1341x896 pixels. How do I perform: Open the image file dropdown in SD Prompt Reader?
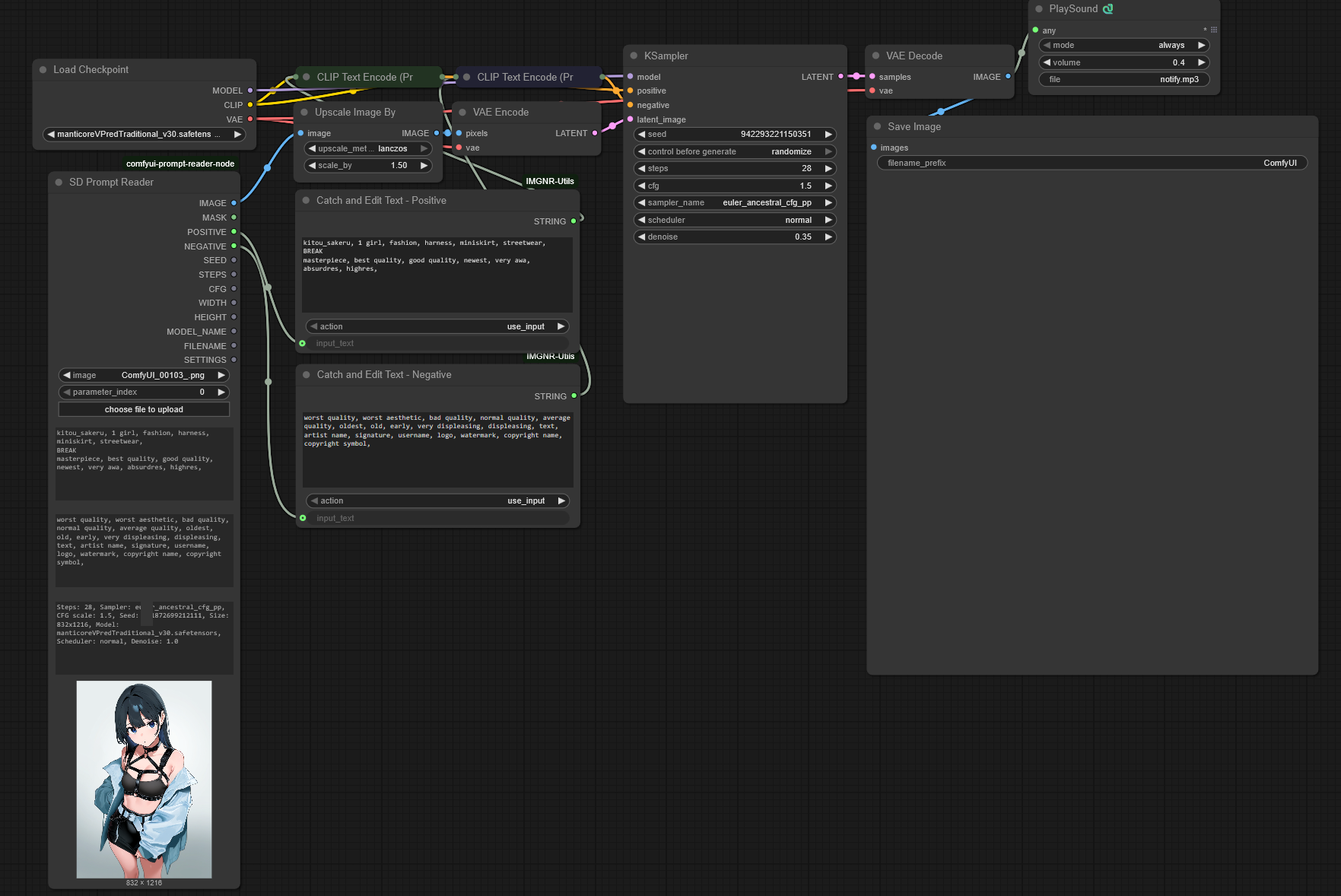click(x=144, y=375)
